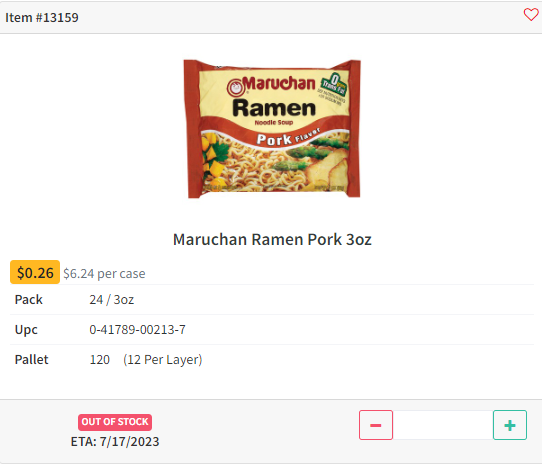Select the 24 / 3oz pack value
Image resolution: width=542 pixels, height=466 pixels.
112,300
